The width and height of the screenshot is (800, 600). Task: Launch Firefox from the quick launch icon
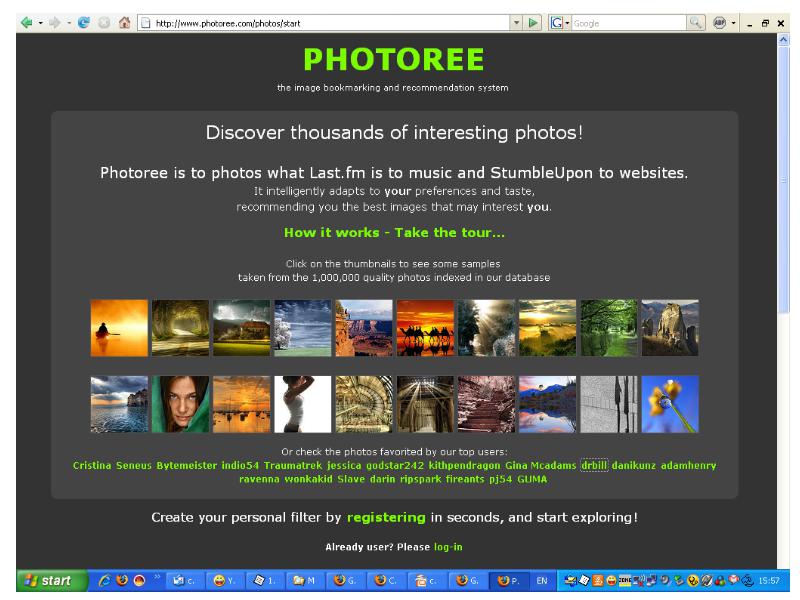coord(122,580)
